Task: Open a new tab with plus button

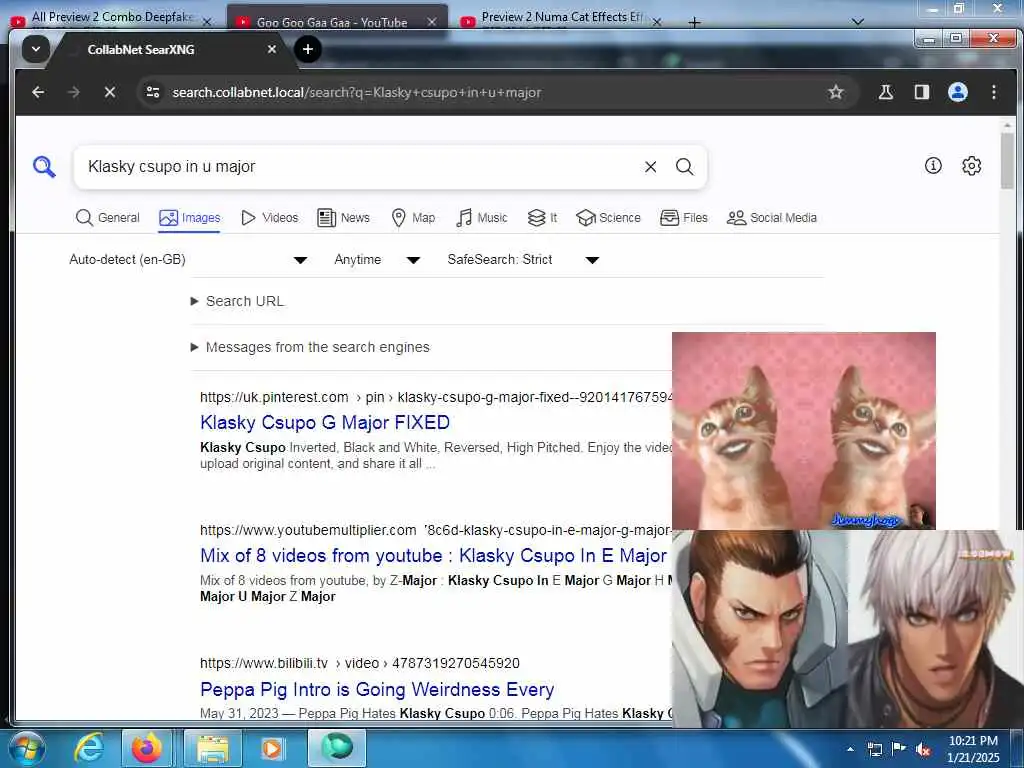Action: 308,49
